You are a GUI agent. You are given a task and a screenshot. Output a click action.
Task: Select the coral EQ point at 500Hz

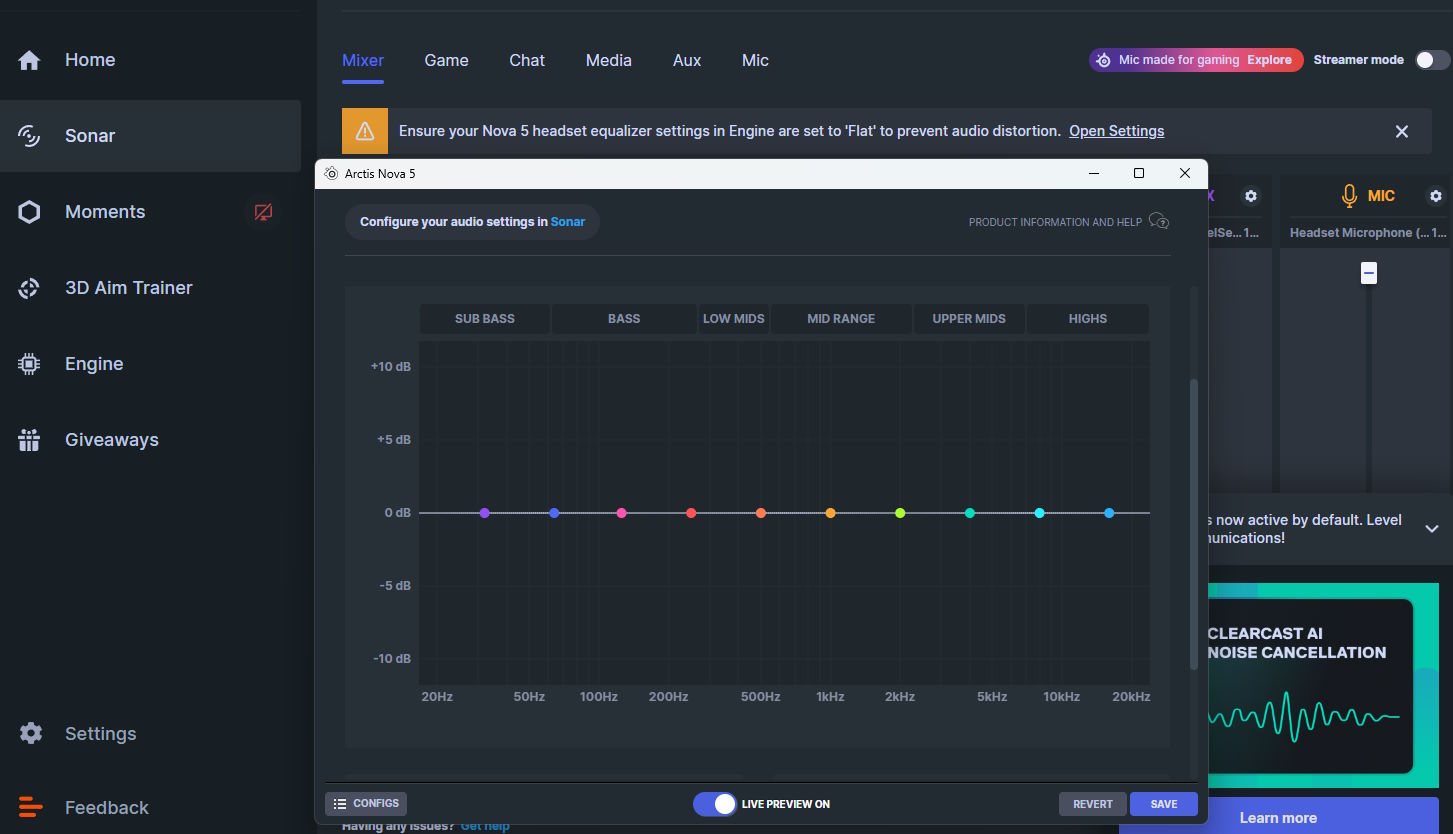(x=761, y=513)
